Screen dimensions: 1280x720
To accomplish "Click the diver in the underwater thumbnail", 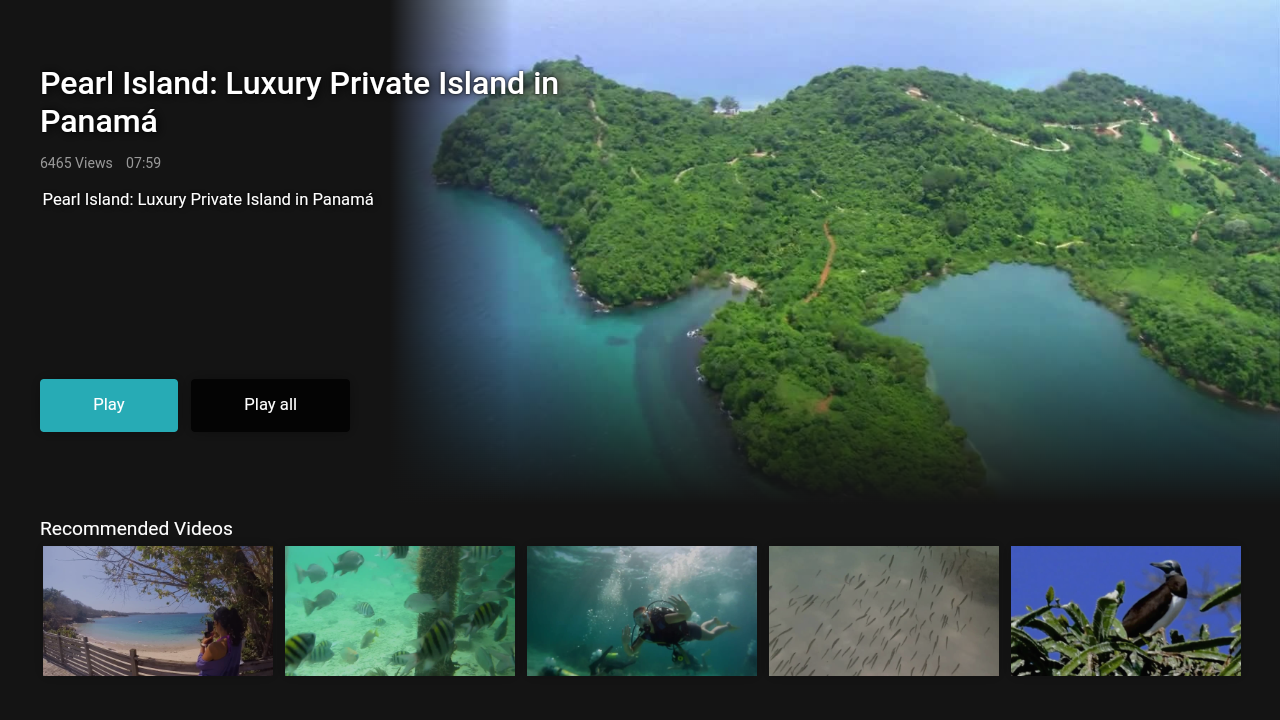I will (670, 625).
